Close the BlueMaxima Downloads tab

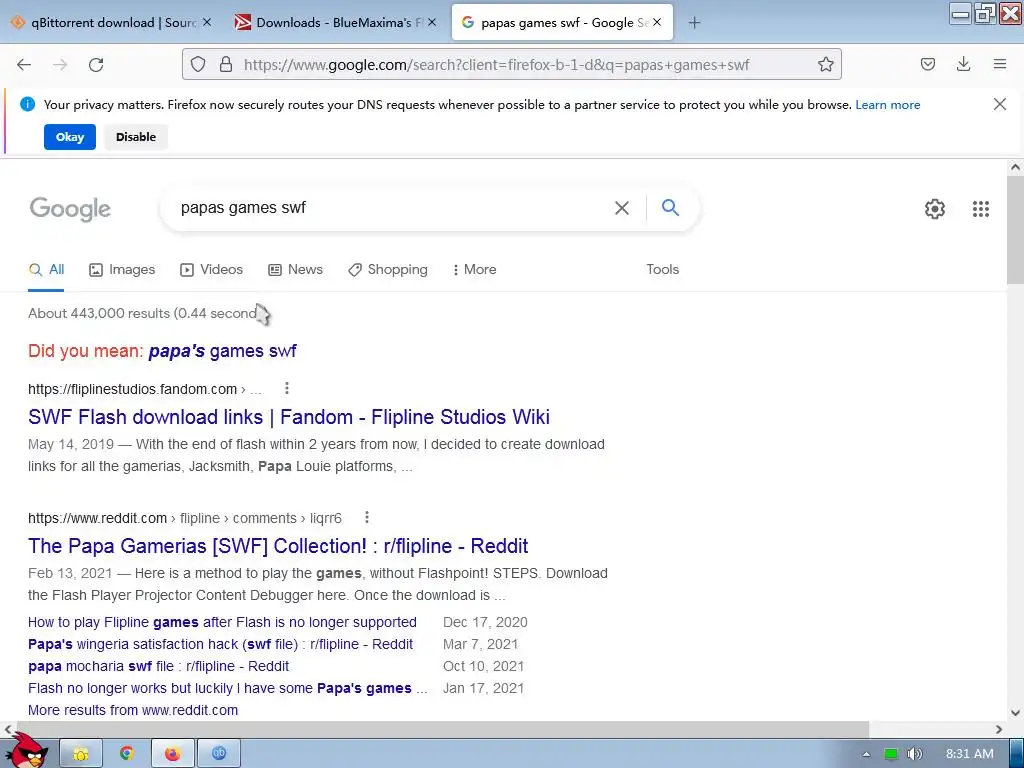[432, 22]
